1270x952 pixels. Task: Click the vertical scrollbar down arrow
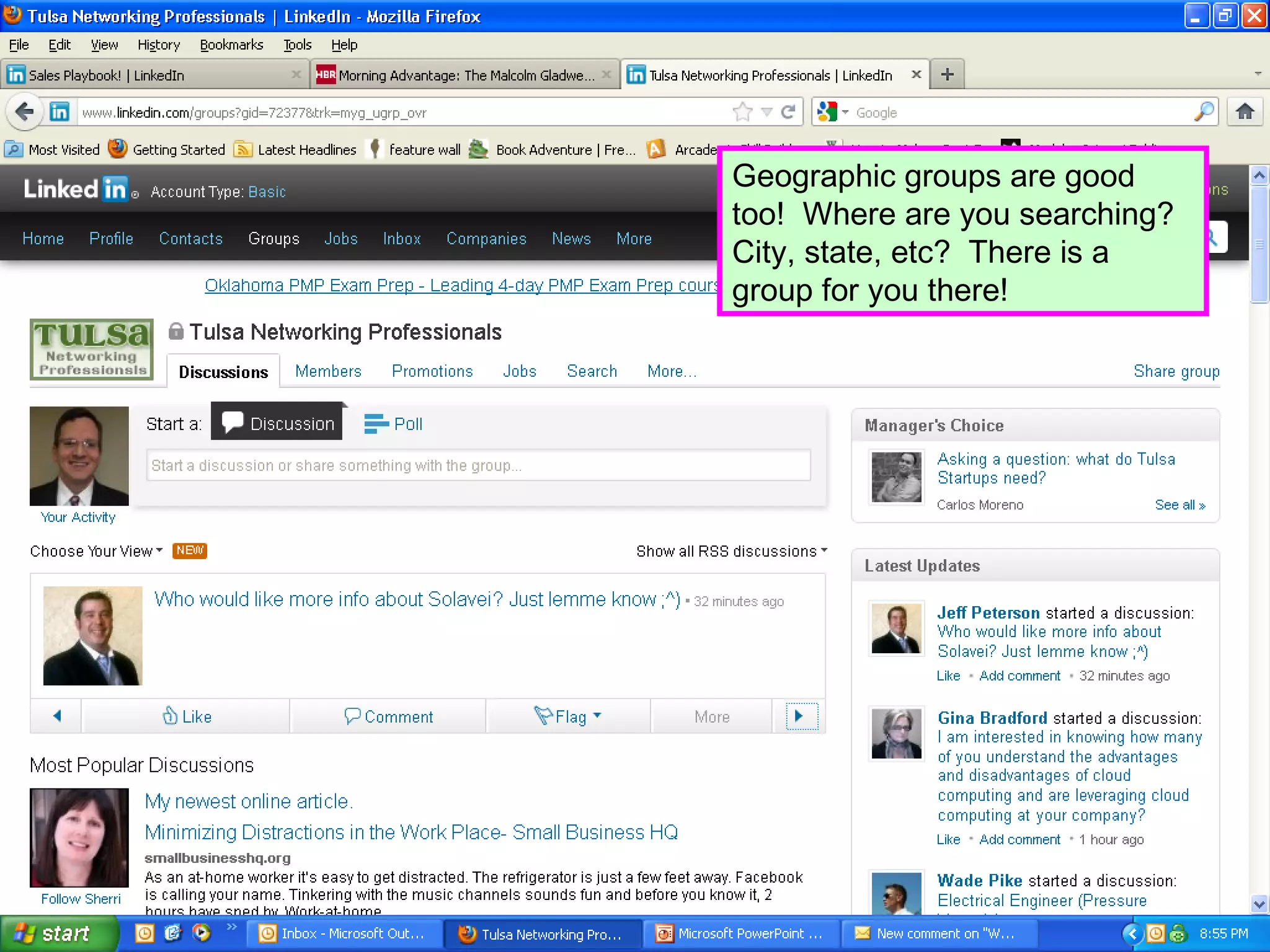(x=1259, y=904)
